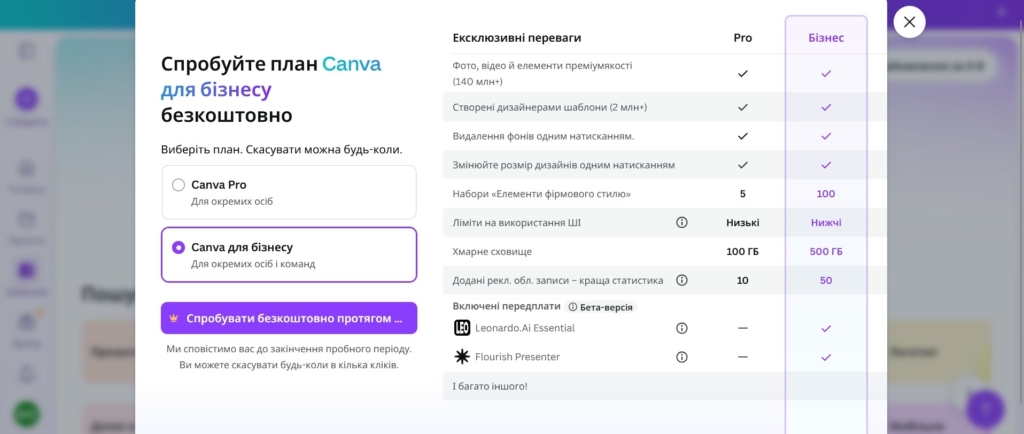This screenshot has height=434, width=1024.
Task: Click the crown icon on trial button
Action: click(x=174, y=318)
